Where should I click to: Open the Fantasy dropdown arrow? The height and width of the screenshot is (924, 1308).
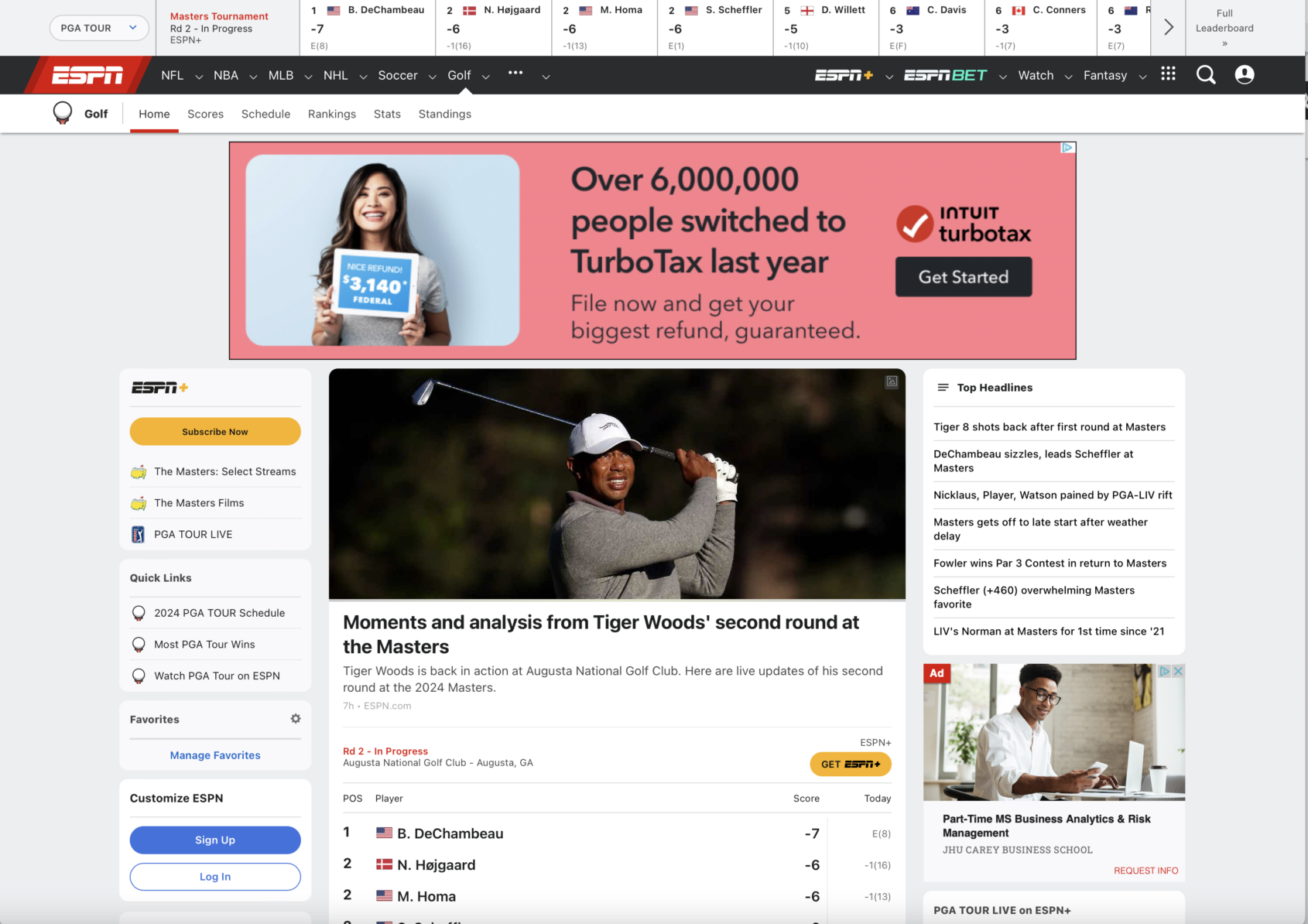coord(1142,77)
